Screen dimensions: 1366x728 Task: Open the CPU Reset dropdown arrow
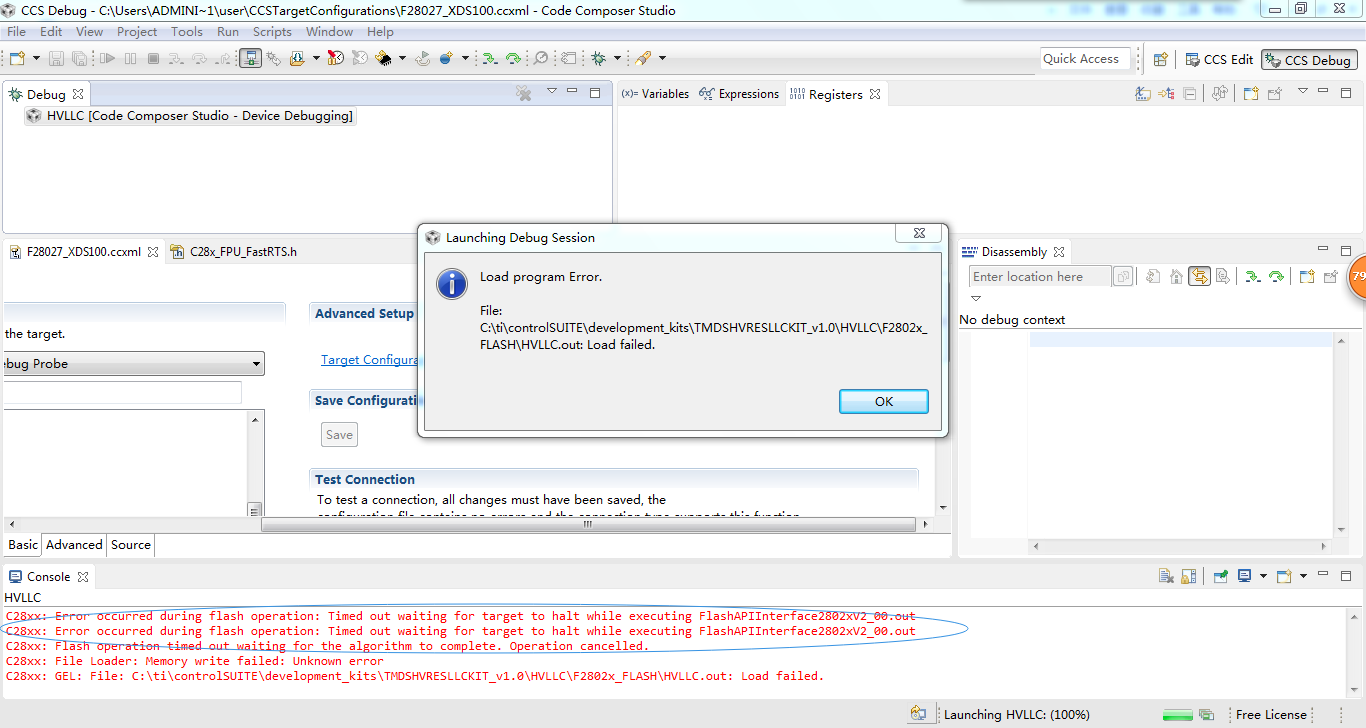[402, 59]
